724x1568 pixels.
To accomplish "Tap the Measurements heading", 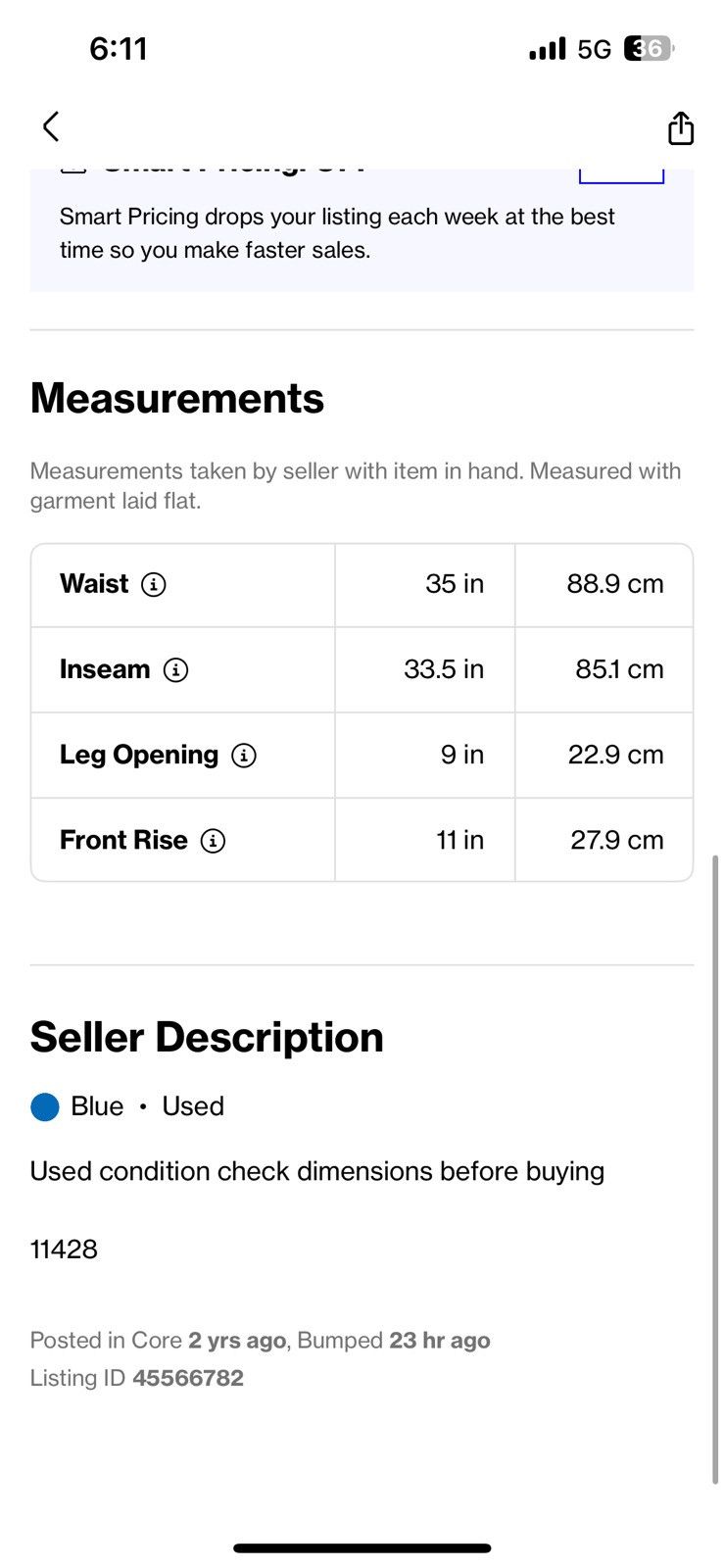I will (177, 399).
